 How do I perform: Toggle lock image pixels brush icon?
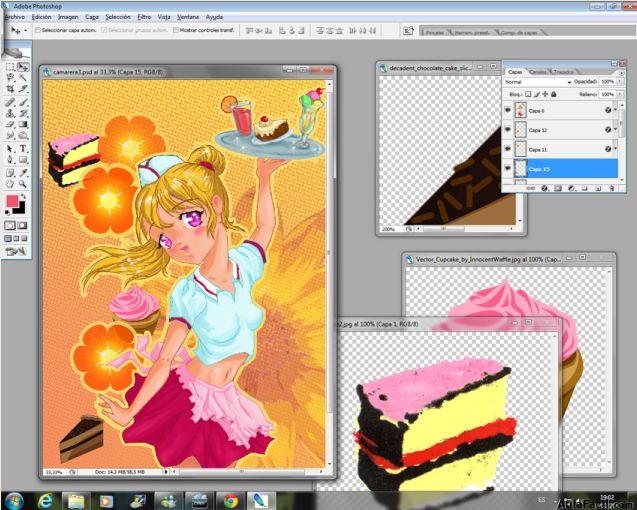(x=536, y=94)
